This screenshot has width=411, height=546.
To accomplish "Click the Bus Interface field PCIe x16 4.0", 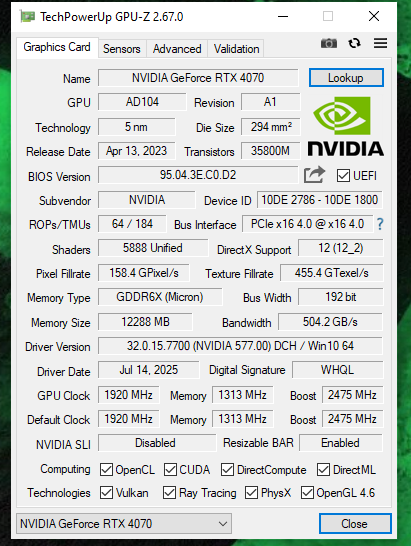I will point(308,224).
